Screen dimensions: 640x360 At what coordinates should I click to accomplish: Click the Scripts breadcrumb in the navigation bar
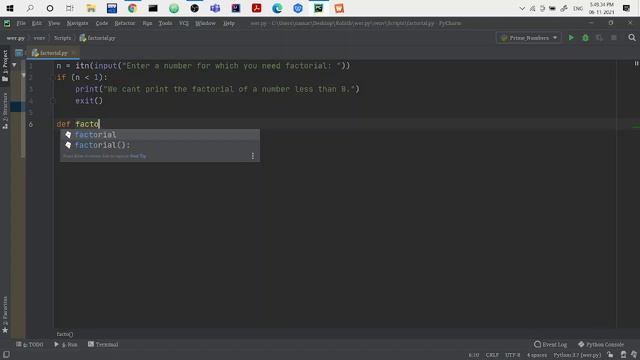62,38
